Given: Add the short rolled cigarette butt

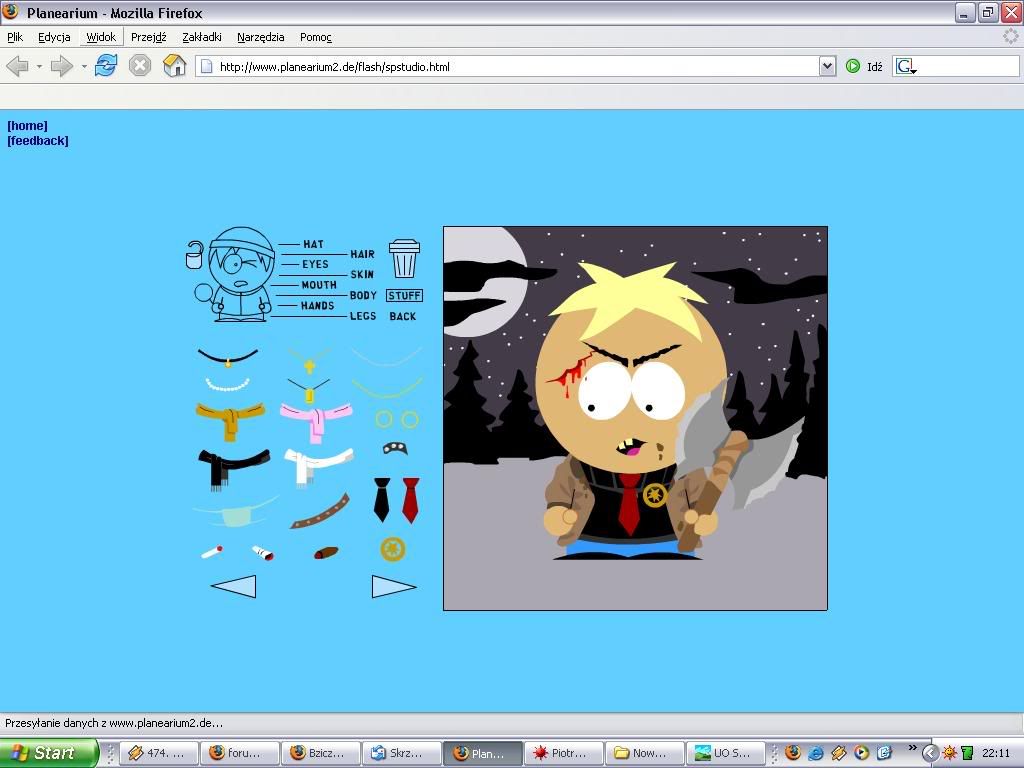Looking at the screenshot, I should click(x=263, y=552).
